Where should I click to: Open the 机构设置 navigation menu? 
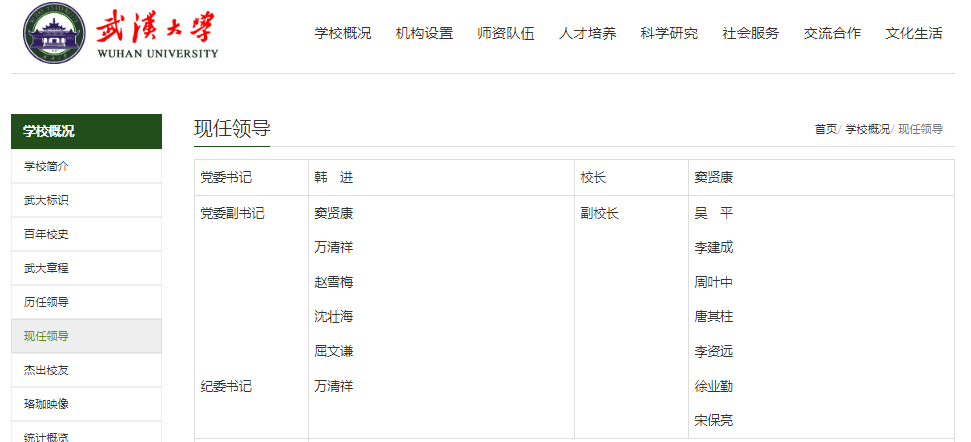(x=424, y=33)
